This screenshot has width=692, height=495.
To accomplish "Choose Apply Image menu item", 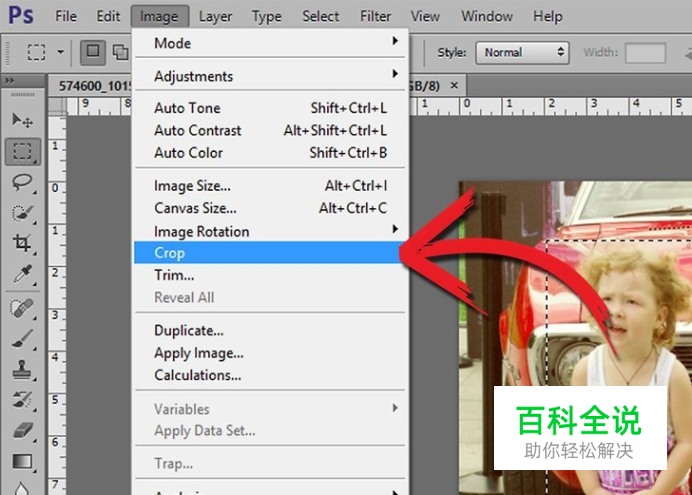I will point(270,352).
